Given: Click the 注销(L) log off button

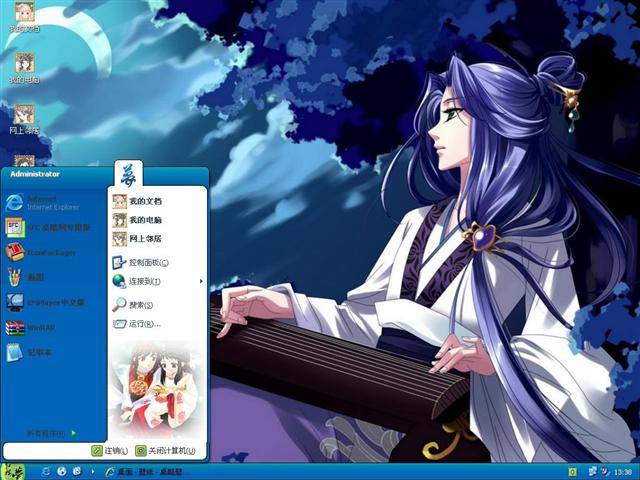Looking at the screenshot, I should [109, 451].
